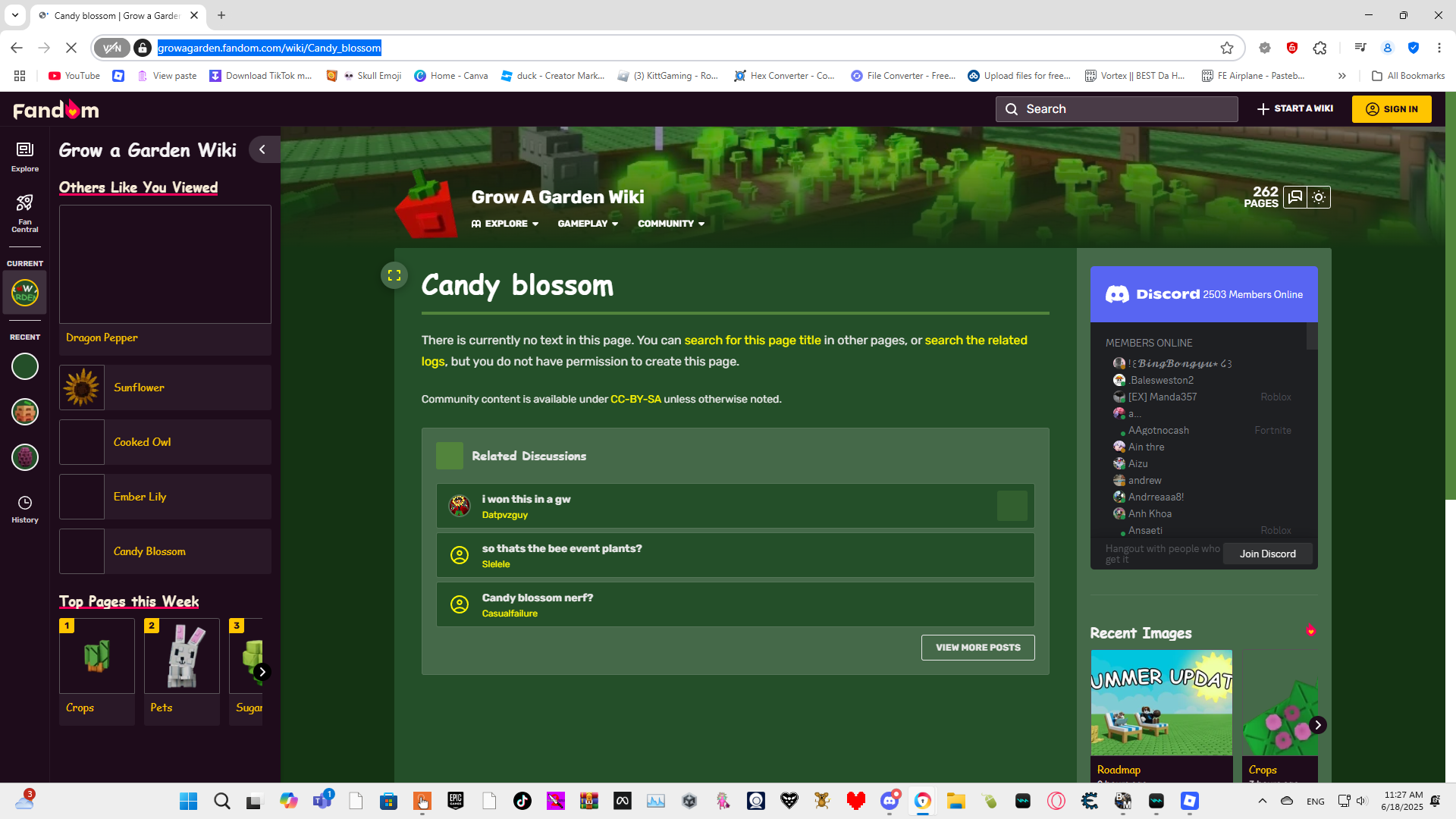Open wiki discussions icon near page count
The image size is (1456, 819).
tap(1295, 197)
